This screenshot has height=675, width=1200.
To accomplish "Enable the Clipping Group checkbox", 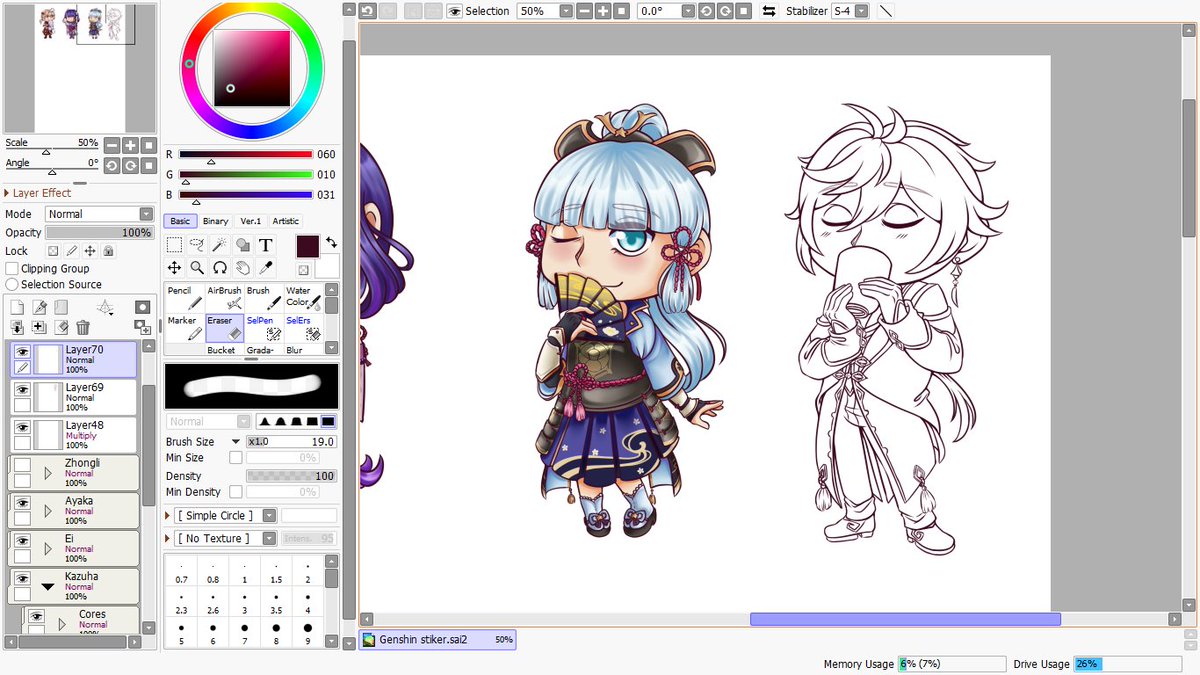I will pyautogui.click(x=12, y=269).
